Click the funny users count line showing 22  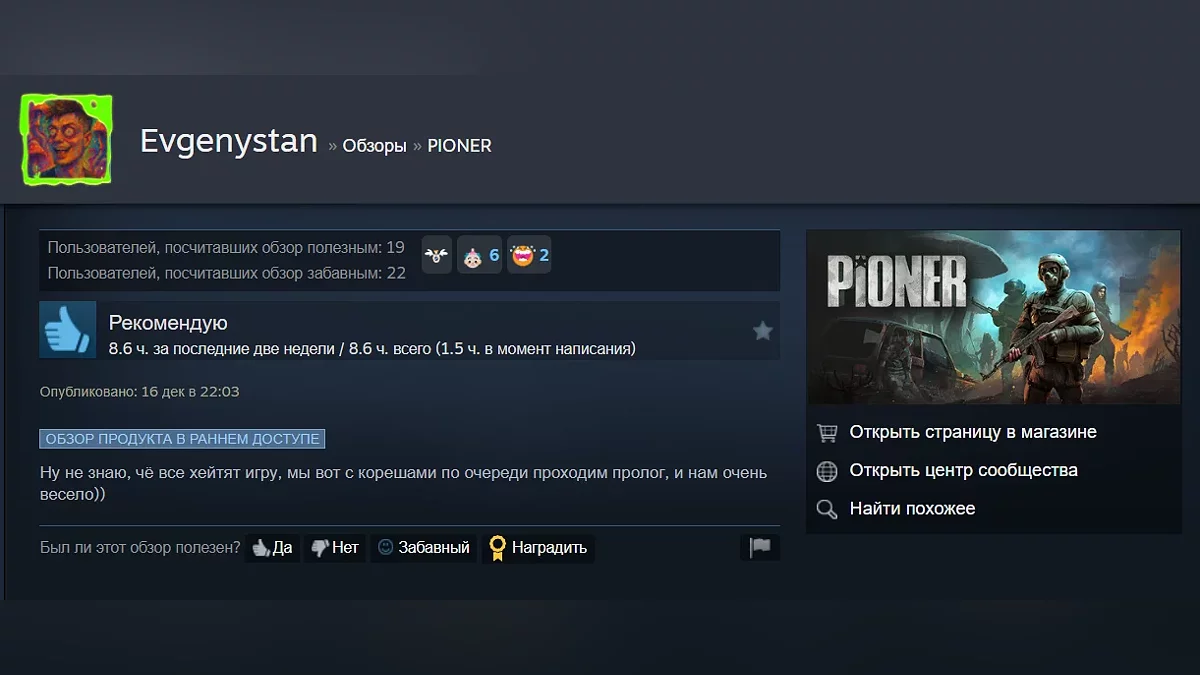pyautogui.click(x=226, y=273)
